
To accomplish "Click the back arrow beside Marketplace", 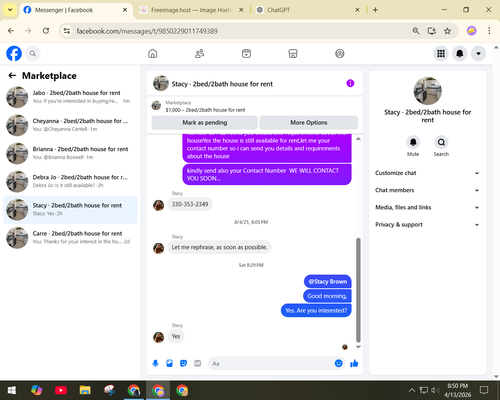I will click(12, 76).
